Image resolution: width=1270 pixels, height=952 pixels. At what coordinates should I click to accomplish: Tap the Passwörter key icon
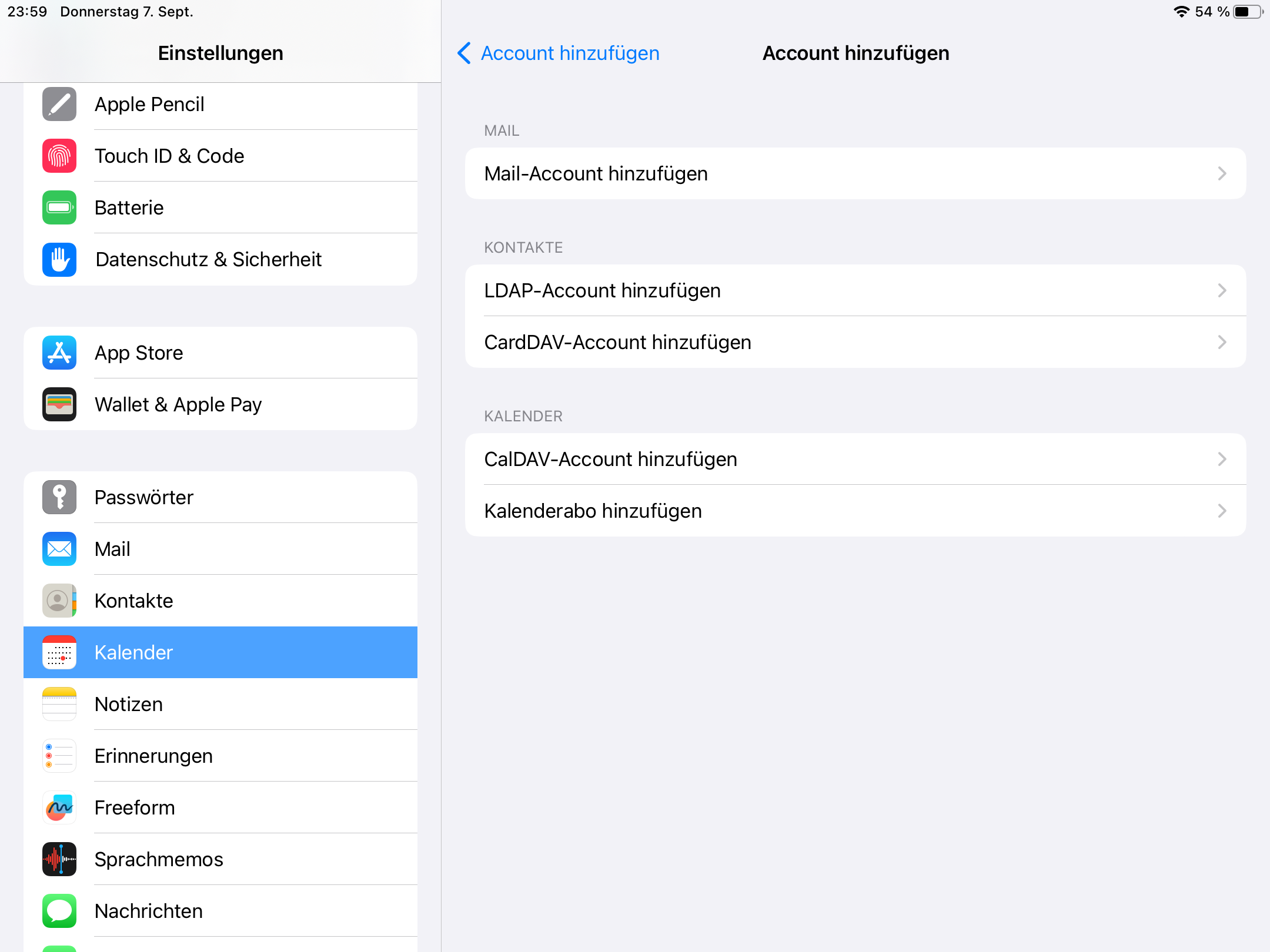pyautogui.click(x=59, y=498)
